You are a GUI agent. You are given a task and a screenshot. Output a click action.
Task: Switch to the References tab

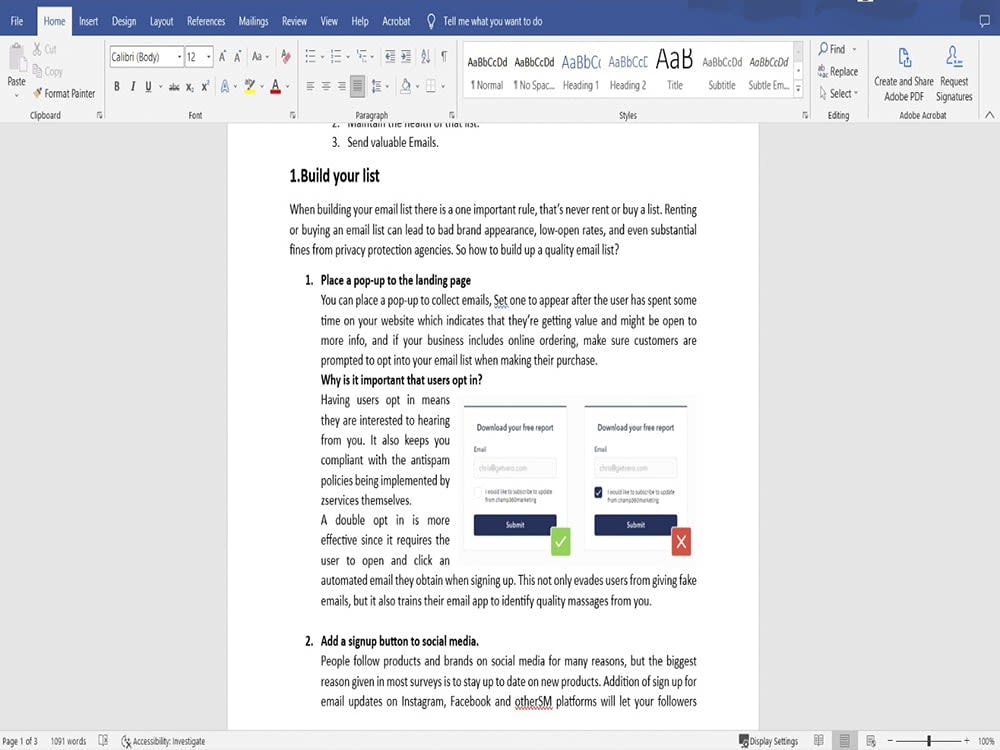(206, 21)
